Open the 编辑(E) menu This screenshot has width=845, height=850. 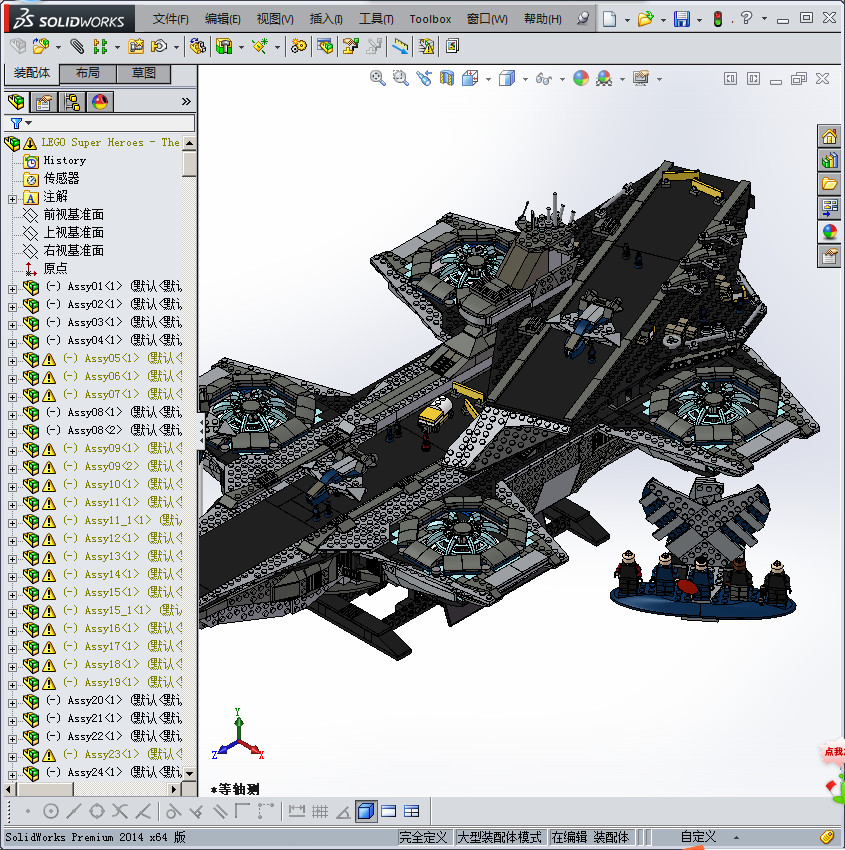click(x=223, y=19)
